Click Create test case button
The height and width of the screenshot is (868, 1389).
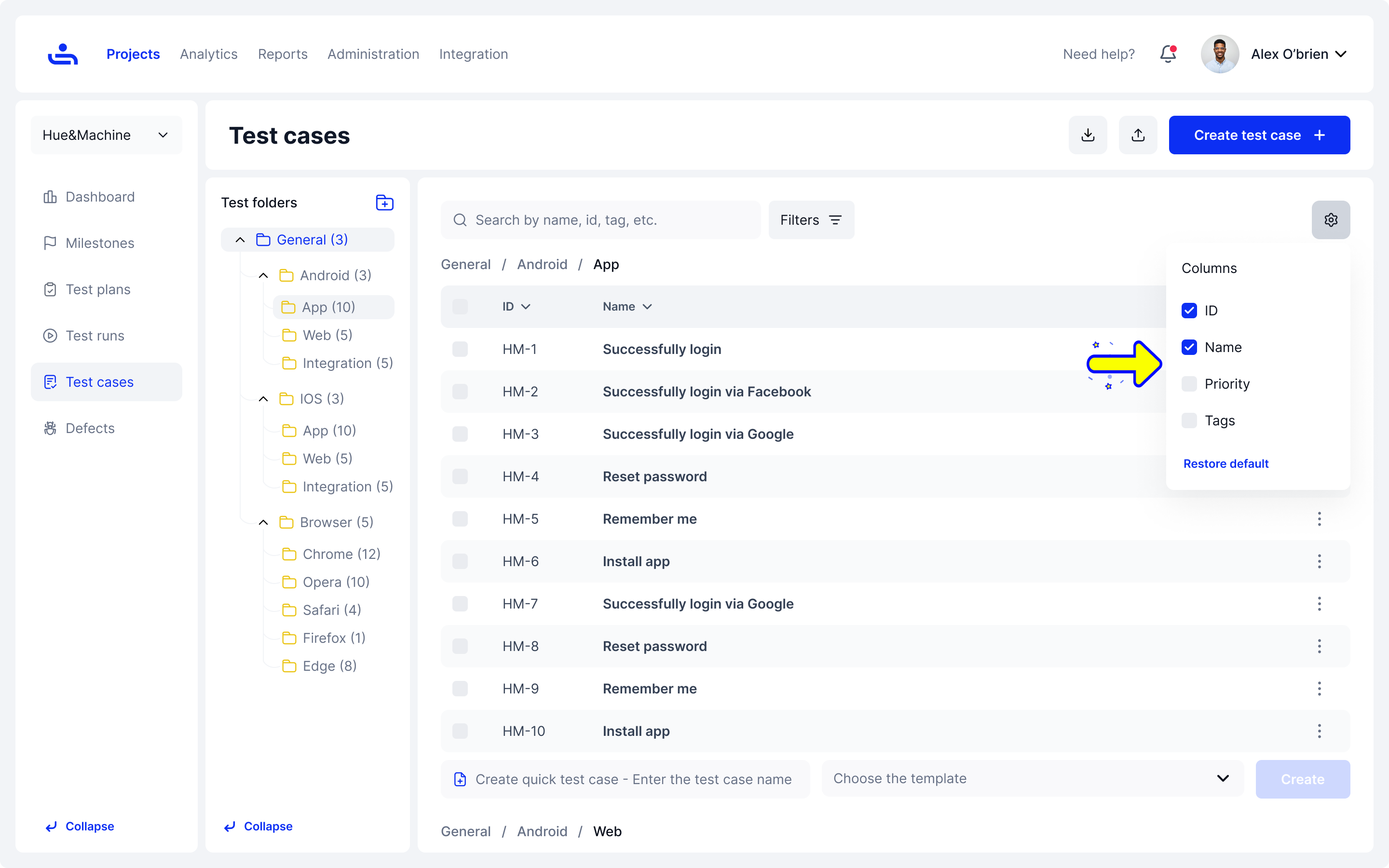[1259, 135]
